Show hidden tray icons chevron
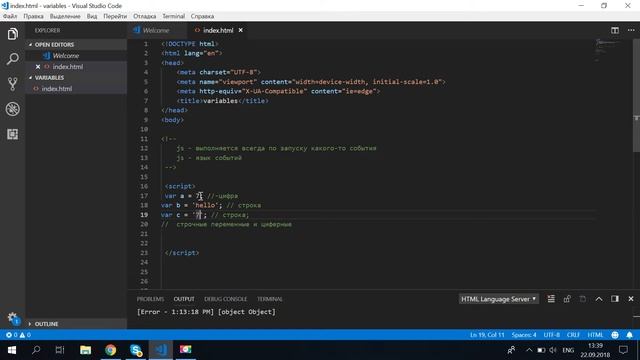Image resolution: width=640 pixels, height=360 pixels. [529, 350]
